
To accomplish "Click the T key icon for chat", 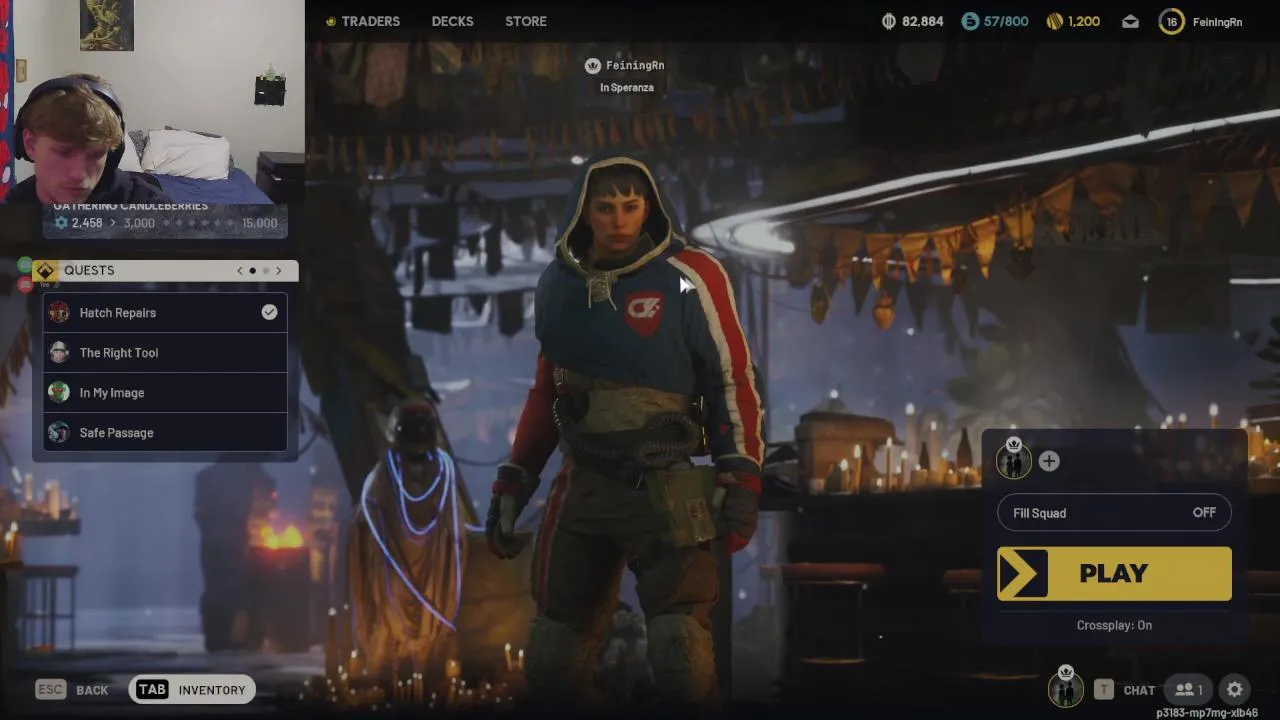I will (x=1104, y=689).
